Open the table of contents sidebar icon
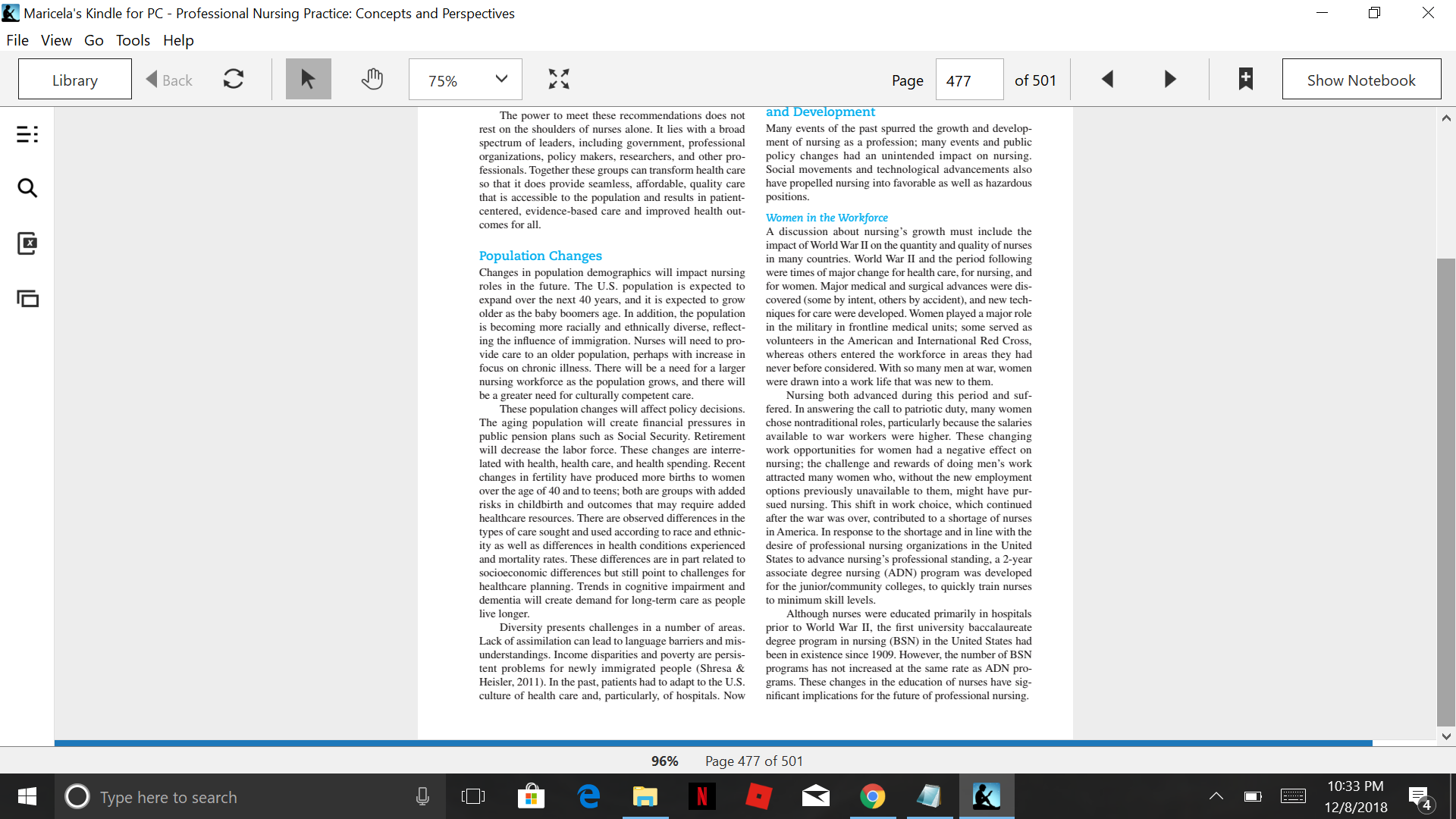1456x819 pixels. (27, 134)
